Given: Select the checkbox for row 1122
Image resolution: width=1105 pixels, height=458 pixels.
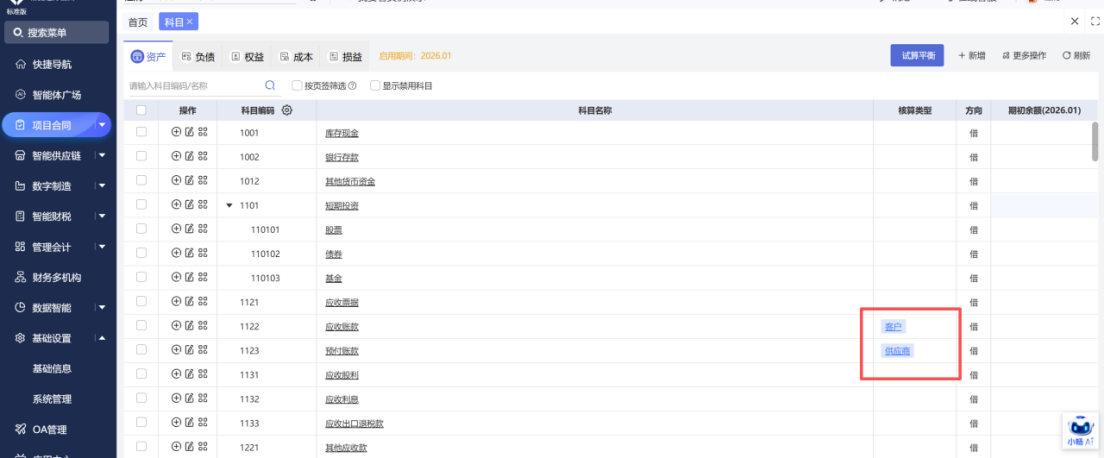Looking at the screenshot, I should pyautogui.click(x=142, y=325).
